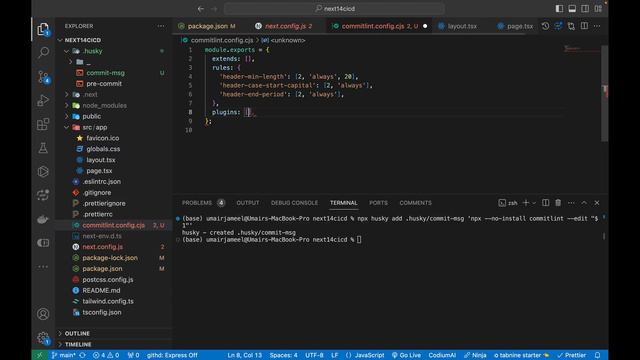The image size is (640, 360).
Task: Click Go Live in status bar
Action: tap(406, 355)
